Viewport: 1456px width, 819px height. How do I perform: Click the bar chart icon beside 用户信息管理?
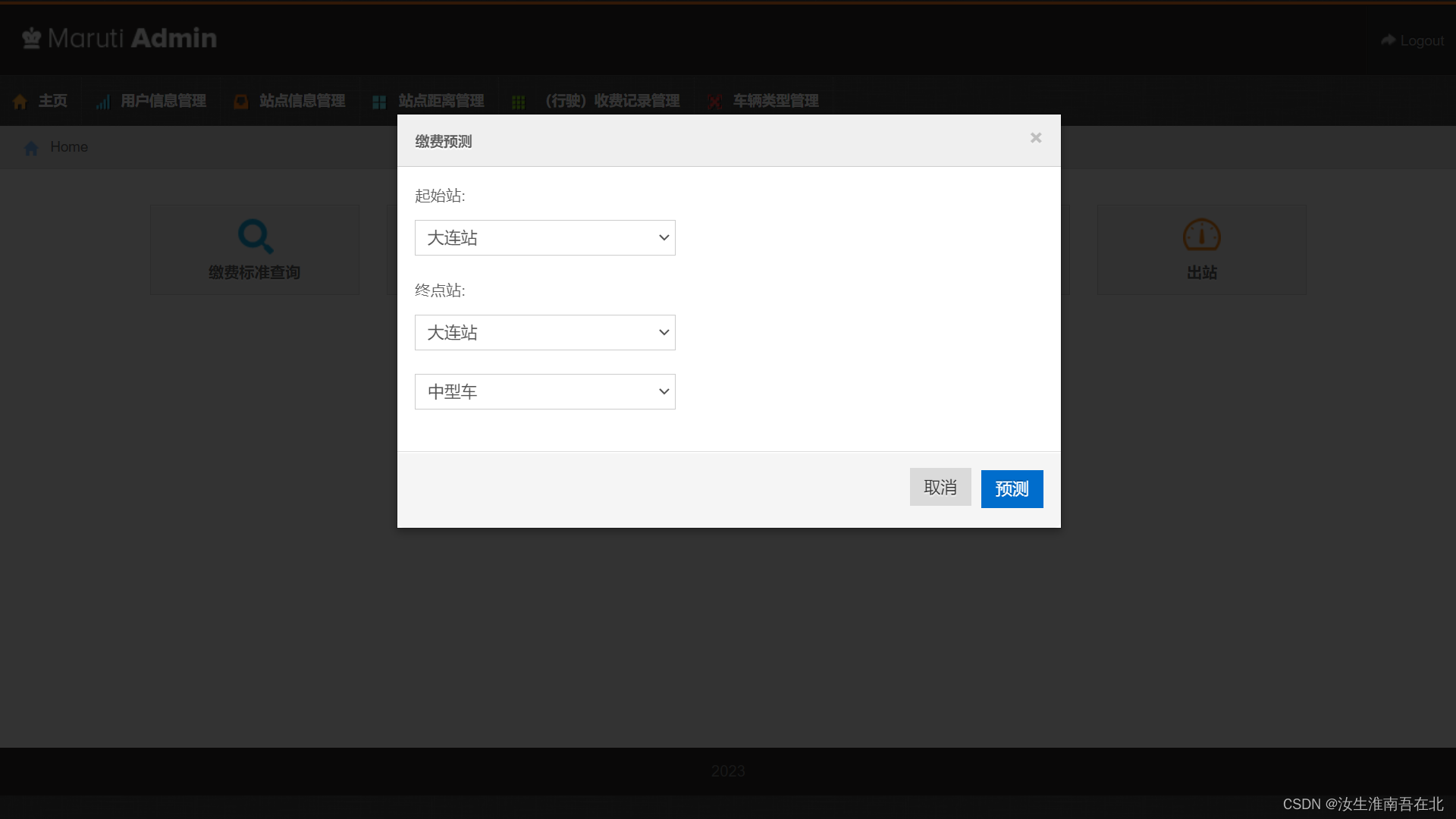click(103, 102)
